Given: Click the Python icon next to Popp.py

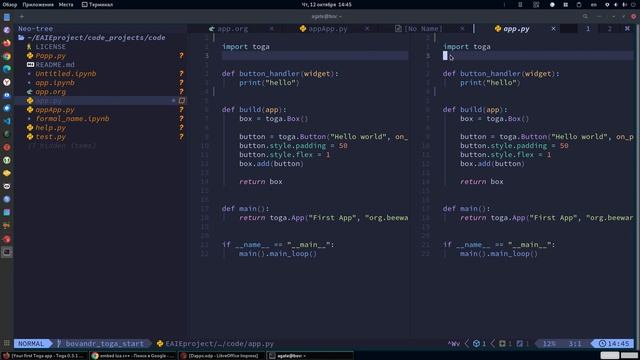Looking at the screenshot, I should 30,56.
